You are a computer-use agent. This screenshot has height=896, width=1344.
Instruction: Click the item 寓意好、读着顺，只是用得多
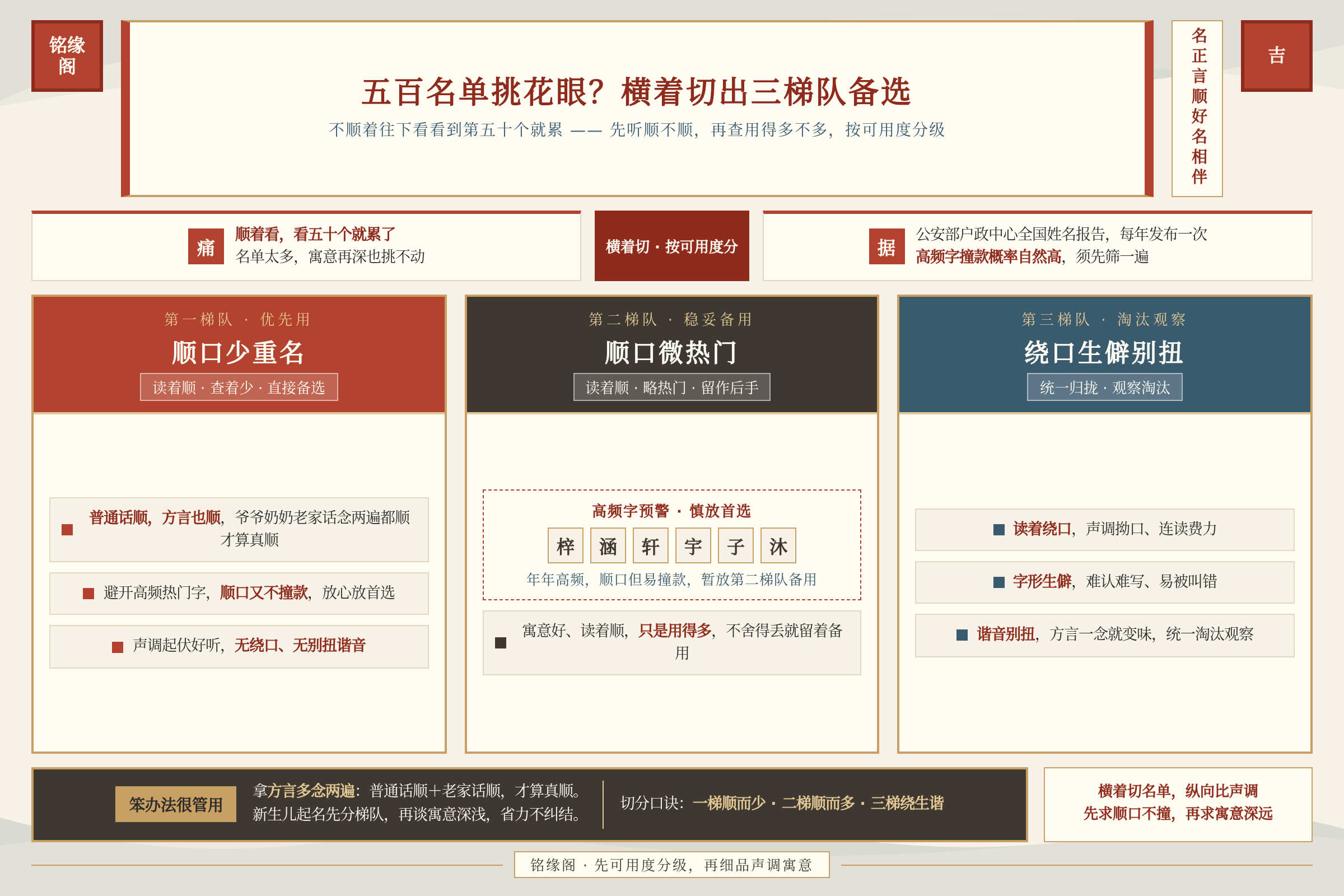coord(672,643)
